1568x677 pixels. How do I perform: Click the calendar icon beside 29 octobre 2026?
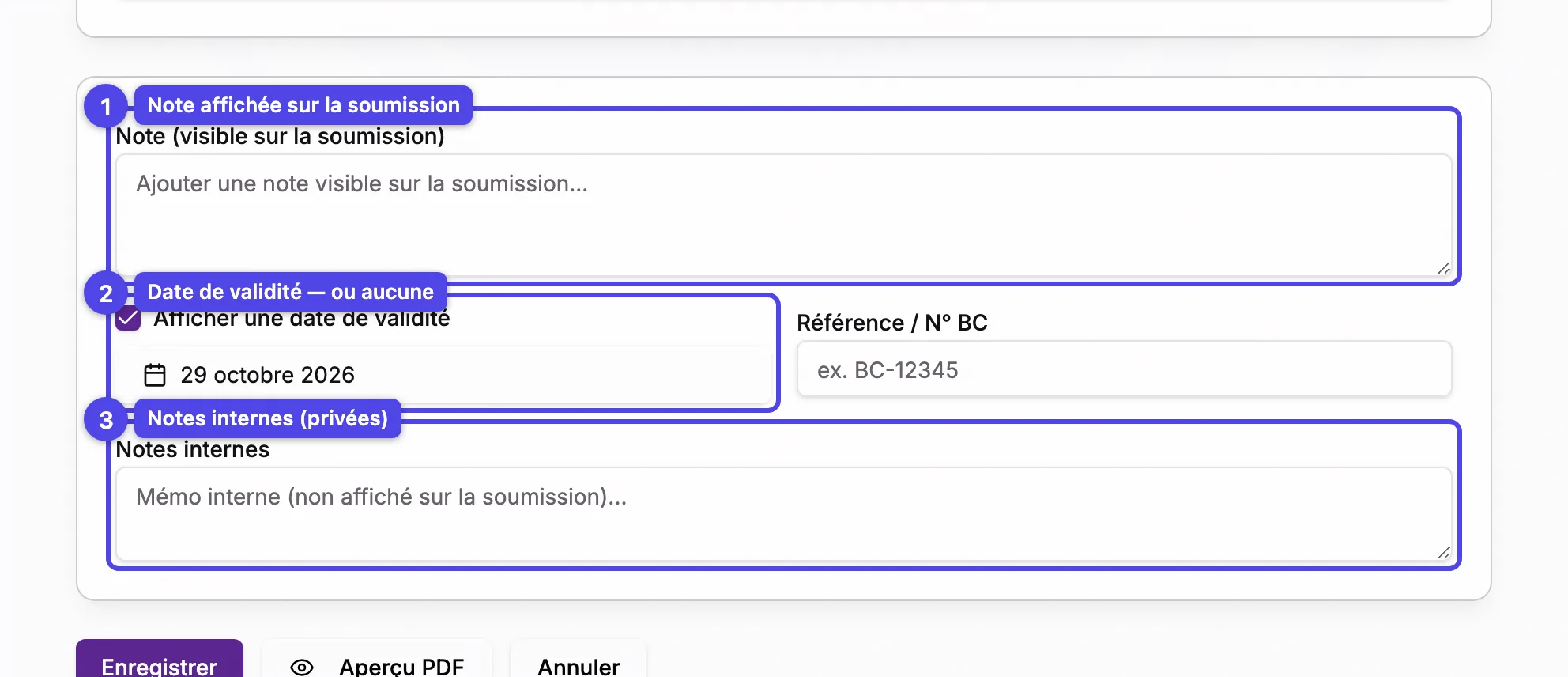point(155,375)
